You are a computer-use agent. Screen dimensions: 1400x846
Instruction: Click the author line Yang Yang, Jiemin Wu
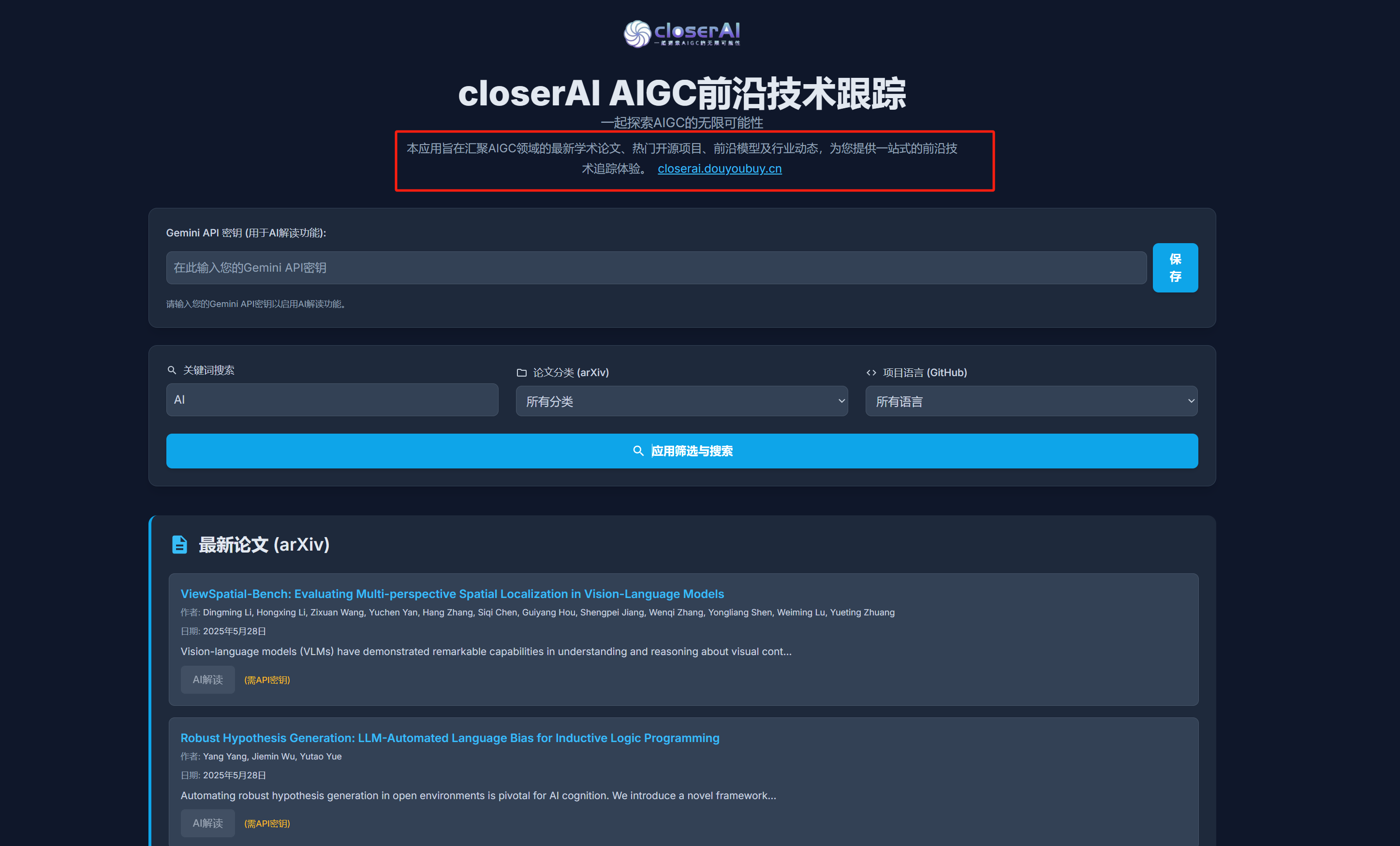[x=261, y=756]
